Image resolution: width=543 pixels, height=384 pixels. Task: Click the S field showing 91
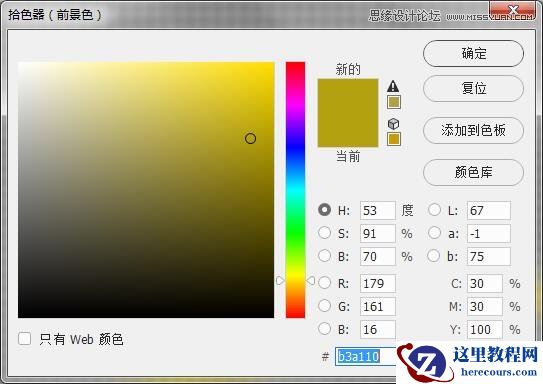click(x=377, y=233)
